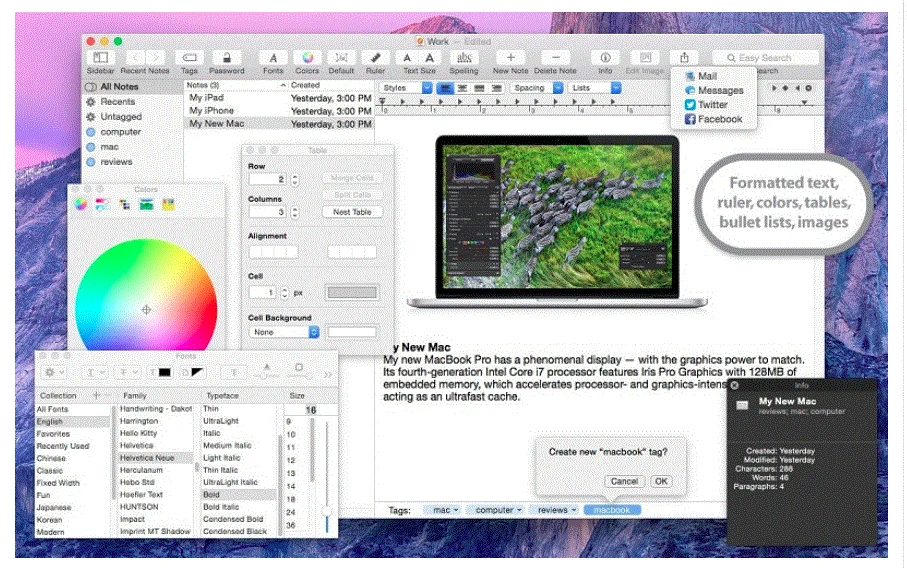907x568 pixels.
Task: Align text left in format bar
Action: point(445,88)
